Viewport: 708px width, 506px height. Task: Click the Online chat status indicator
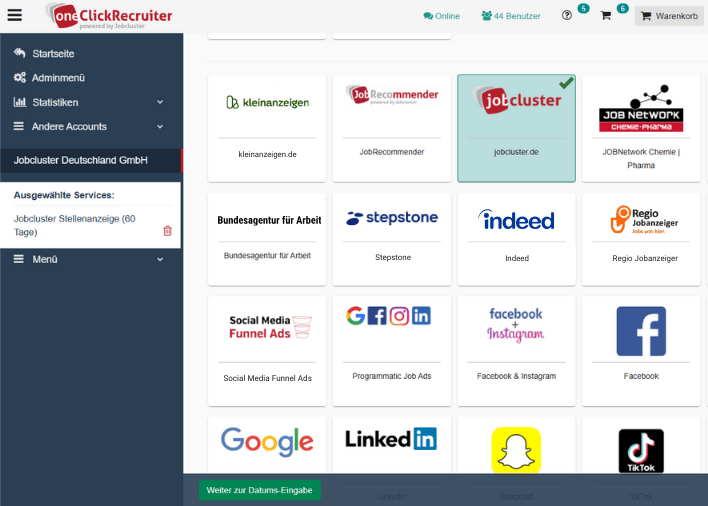(x=441, y=16)
